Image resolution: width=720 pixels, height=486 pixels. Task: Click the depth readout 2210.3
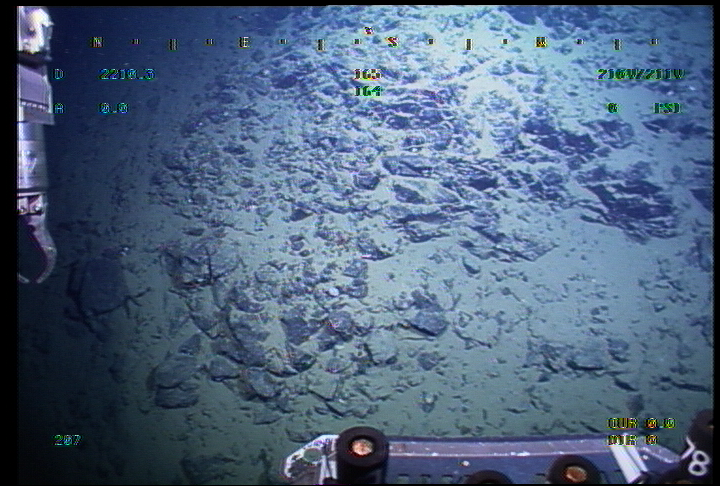tap(127, 74)
